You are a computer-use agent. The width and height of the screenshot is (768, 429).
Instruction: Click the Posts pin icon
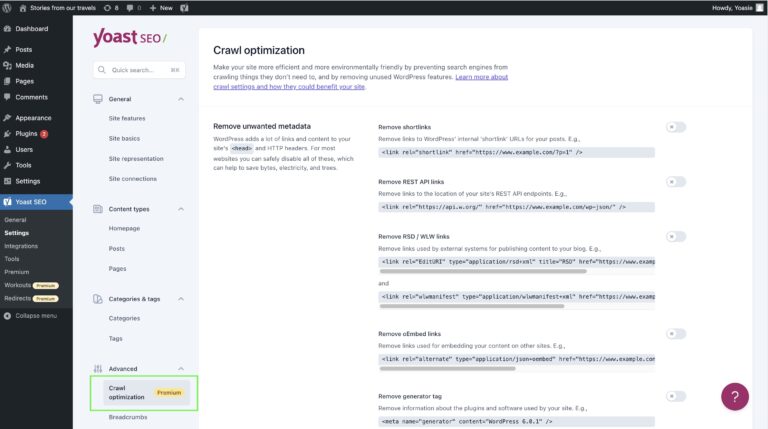(7, 49)
